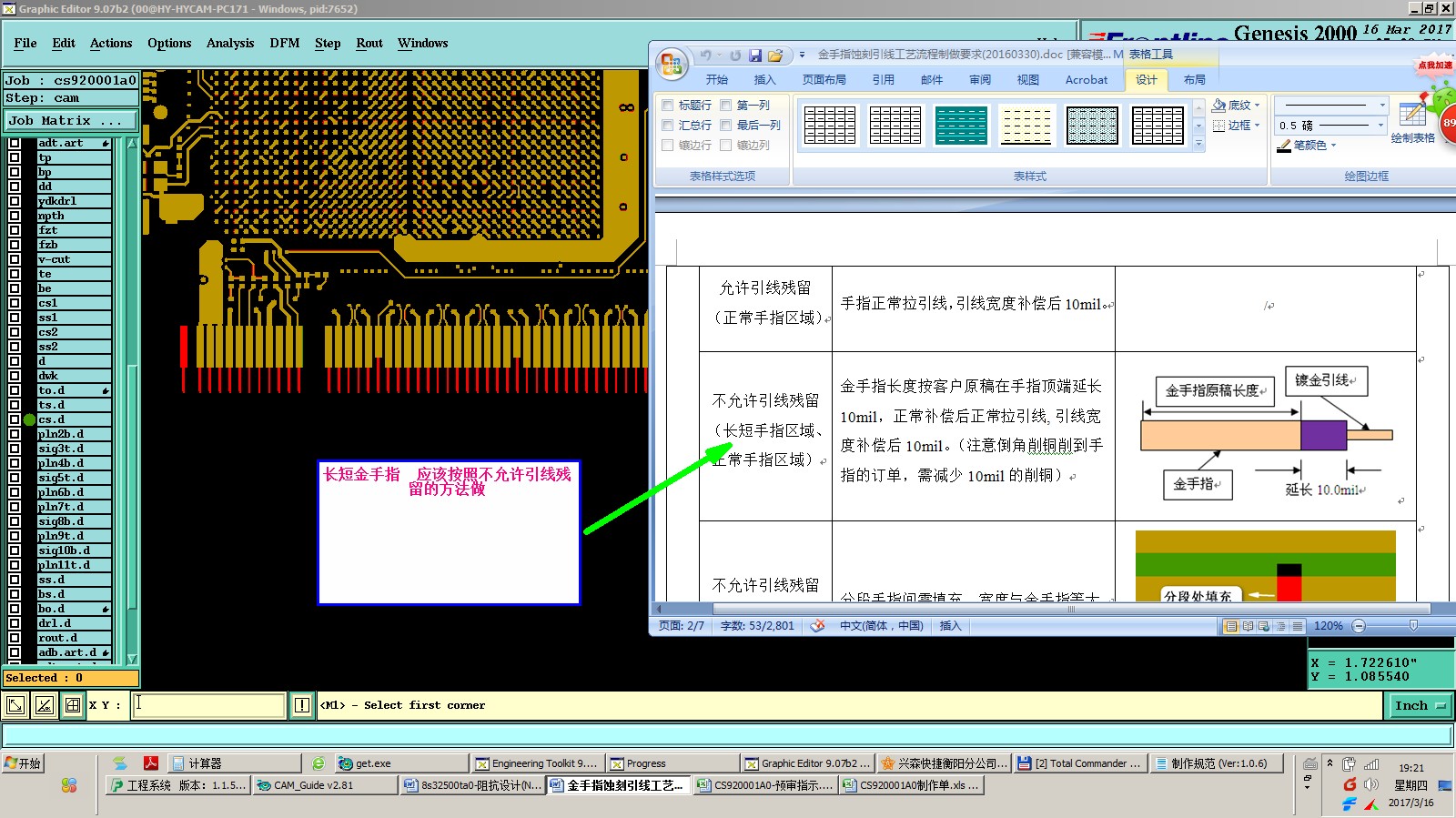
Task: Click the Office button in Word
Action: point(672,64)
